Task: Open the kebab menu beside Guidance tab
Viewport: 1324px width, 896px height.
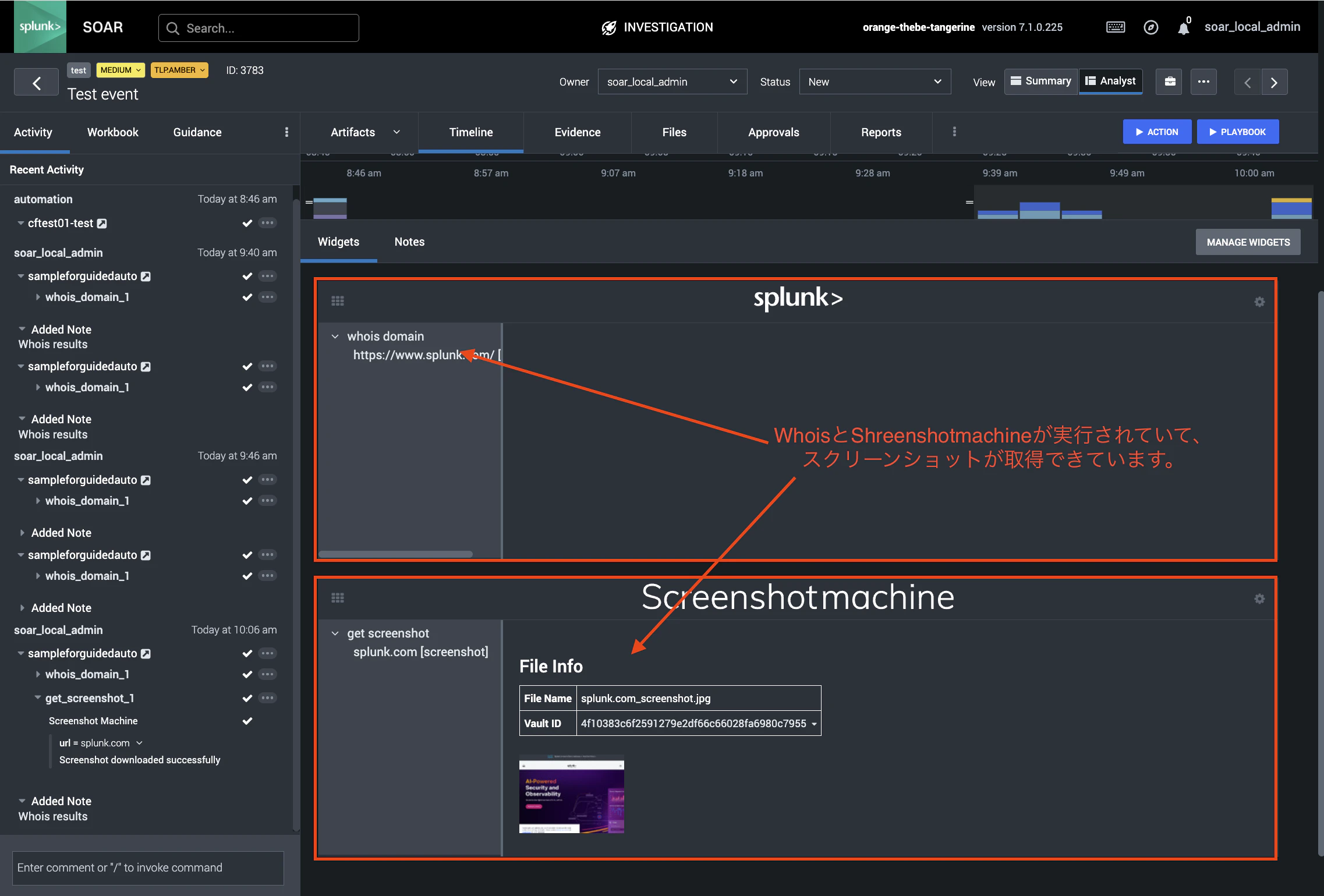Action: (x=286, y=132)
